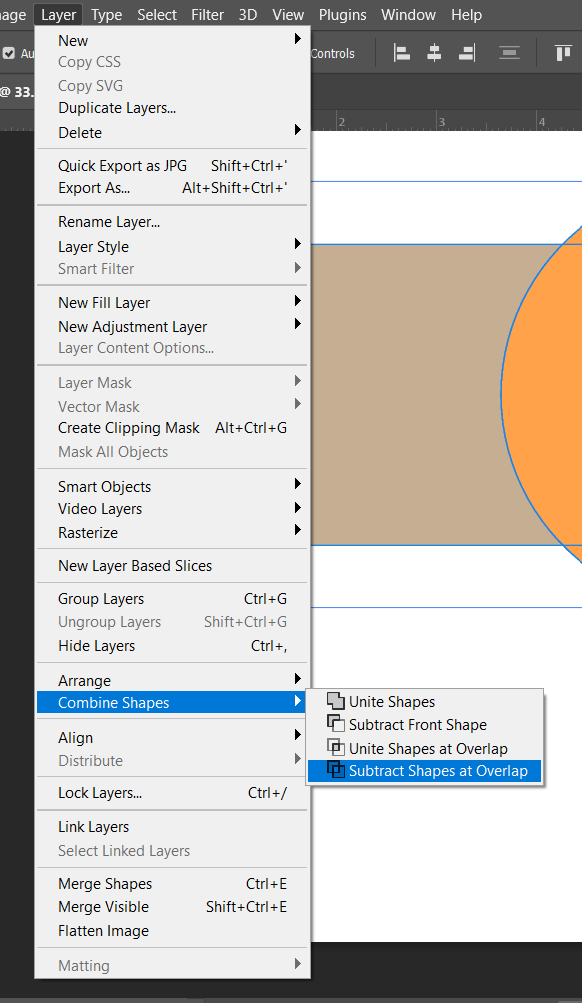
Task: Toggle the Auto-Select checkbox in options bar
Action: pos(9,53)
